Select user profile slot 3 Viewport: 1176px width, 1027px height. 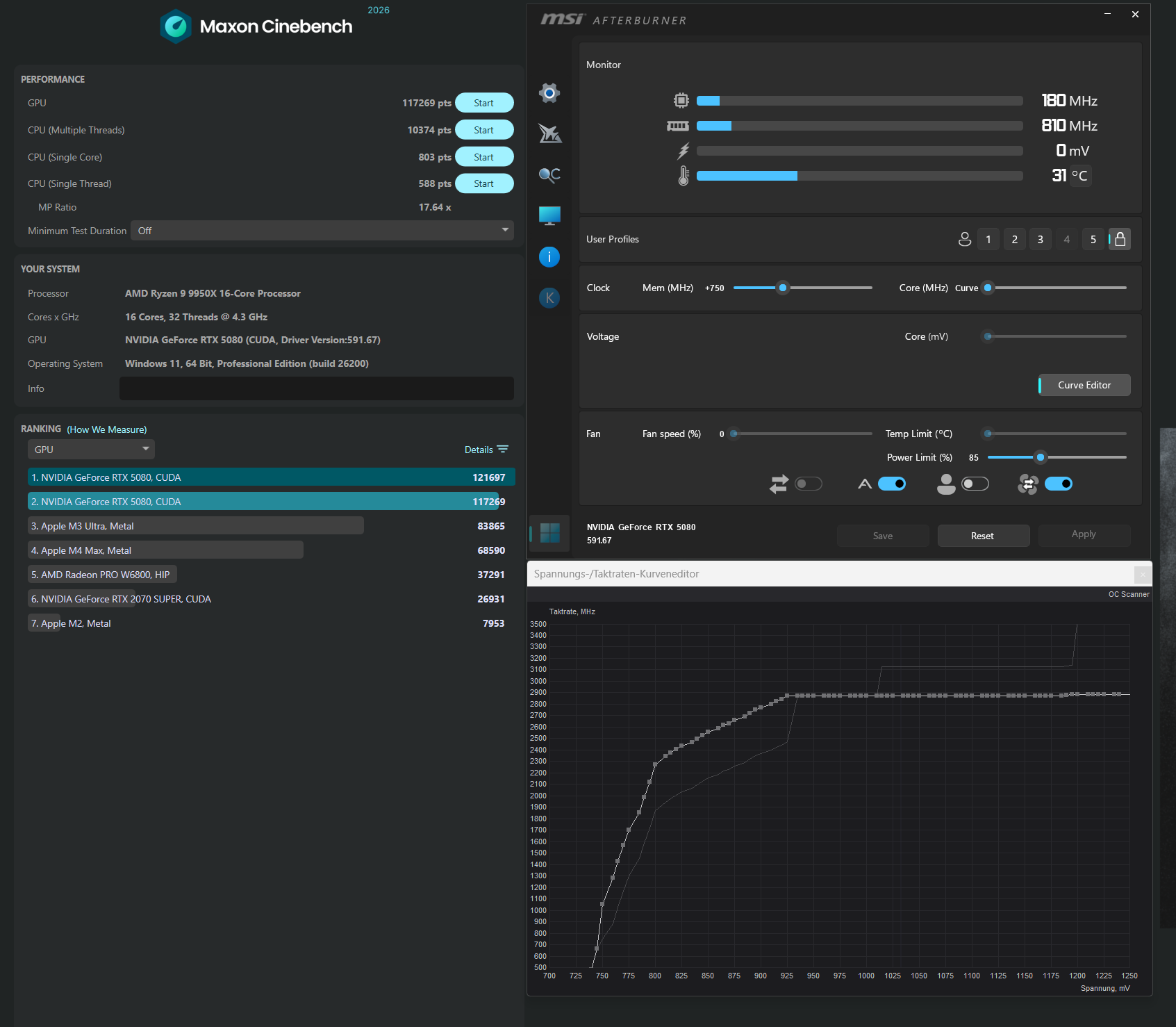point(1041,239)
